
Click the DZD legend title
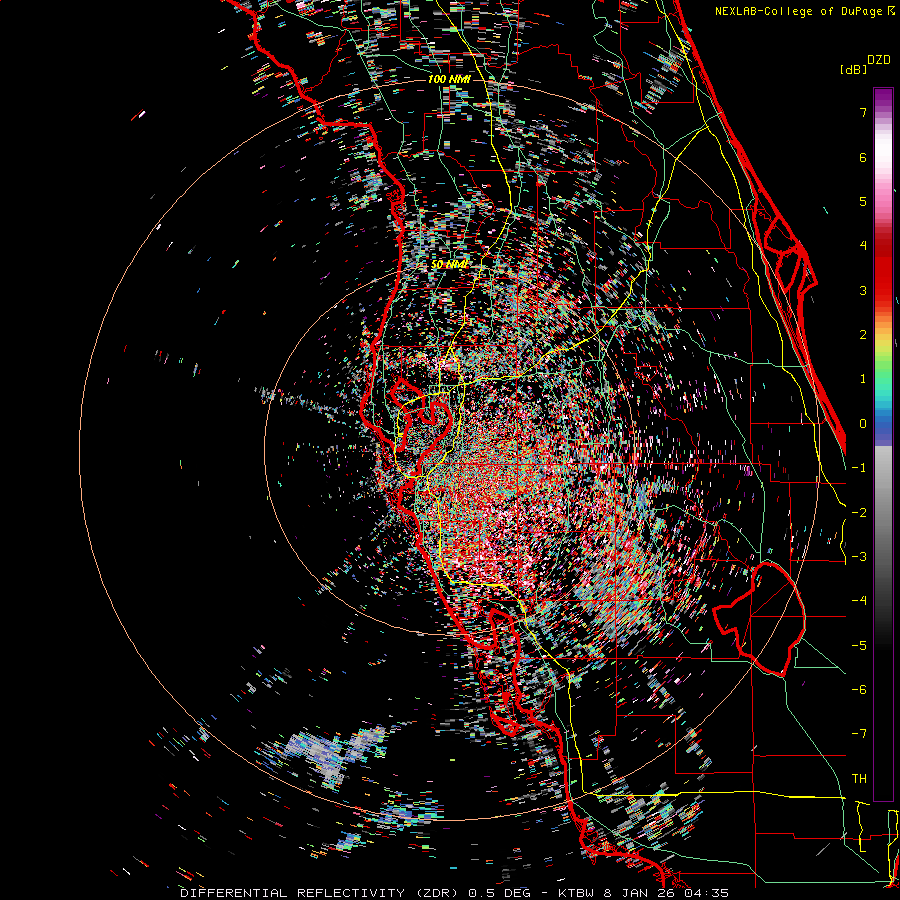coord(878,60)
